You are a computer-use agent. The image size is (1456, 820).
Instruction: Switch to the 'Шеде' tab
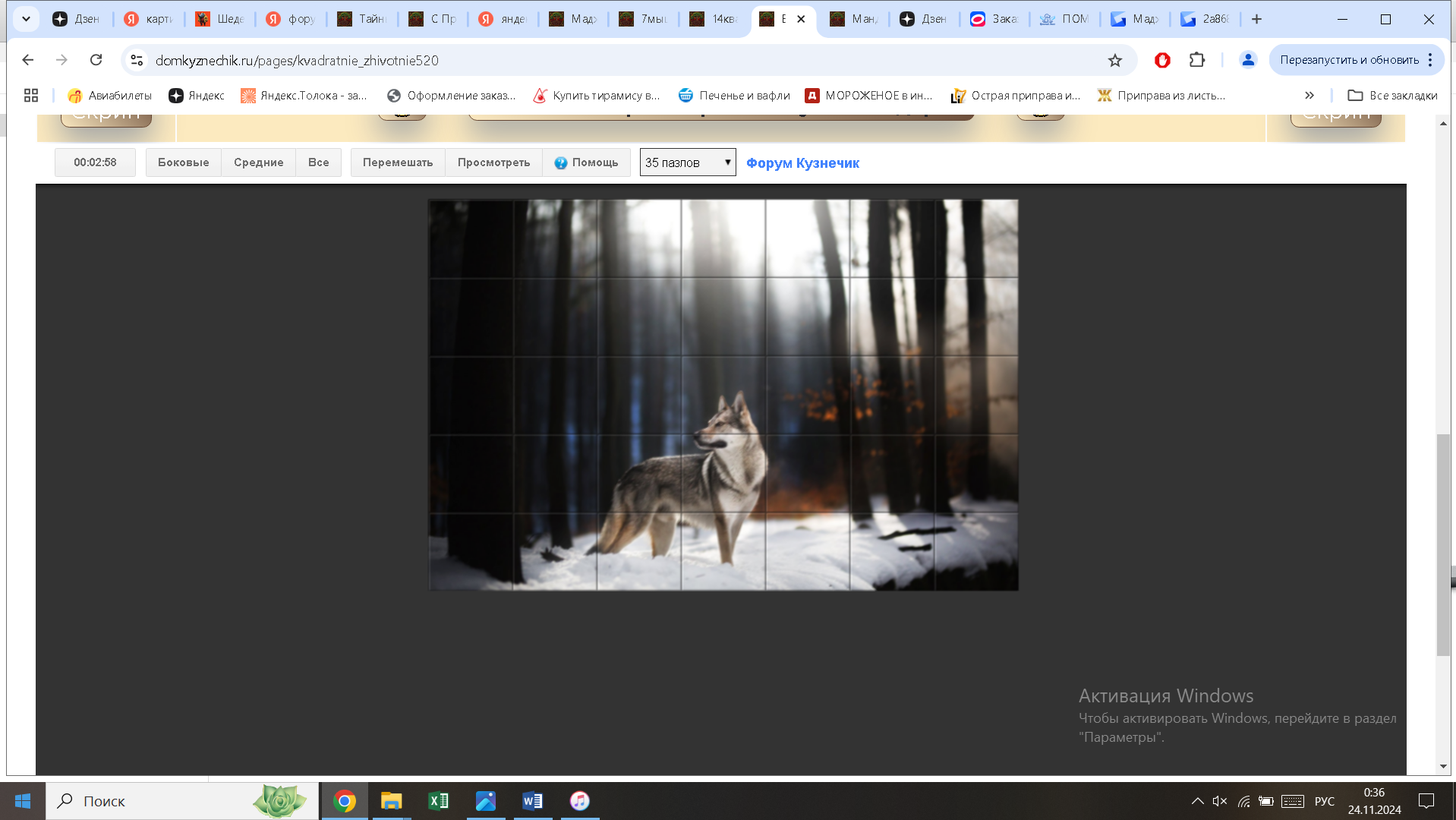tap(219, 19)
